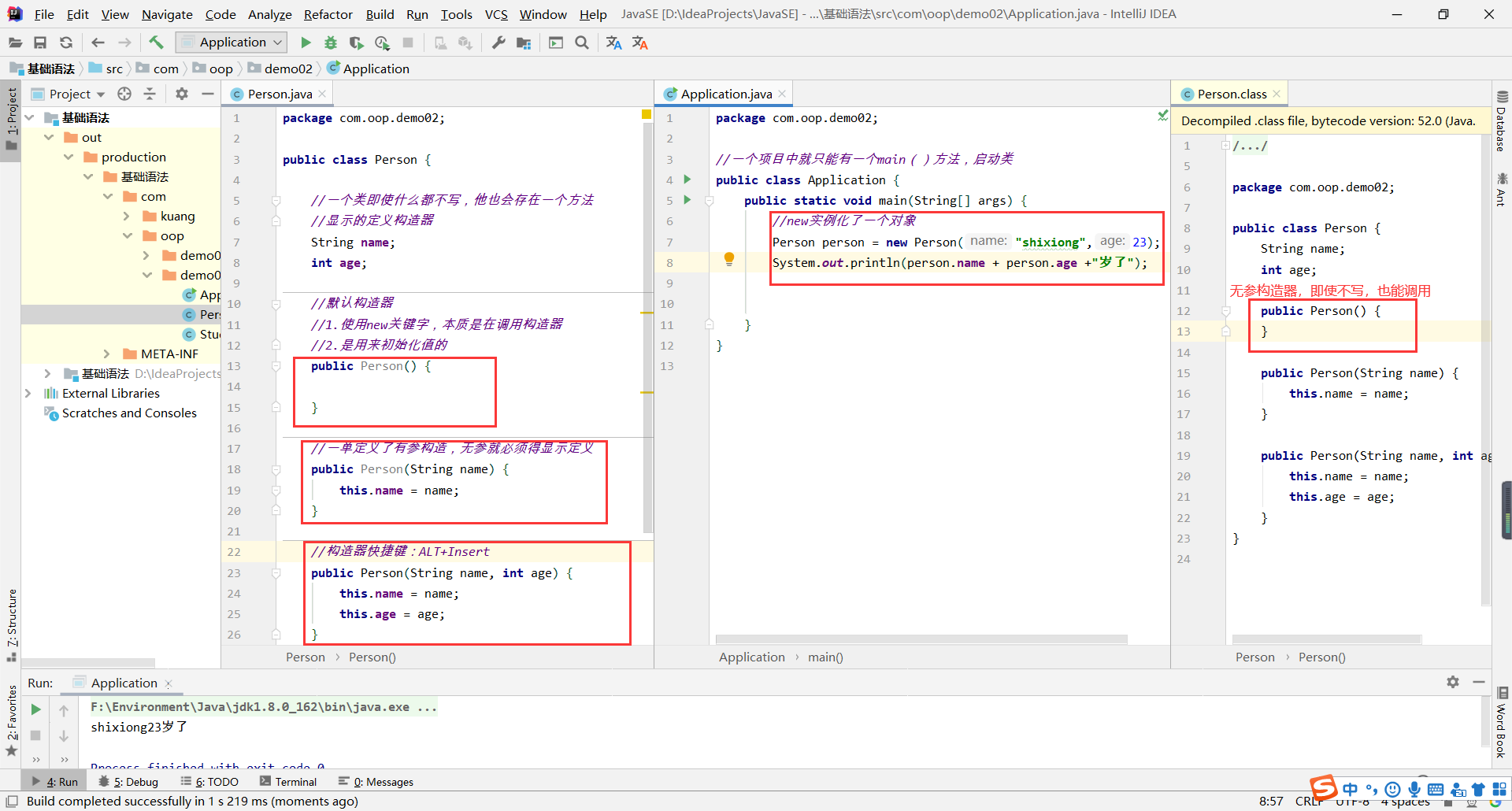Image resolution: width=1512 pixels, height=811 pixels.
Task: Click the Profiler run icon in toolbar
Action: point(382,43)
